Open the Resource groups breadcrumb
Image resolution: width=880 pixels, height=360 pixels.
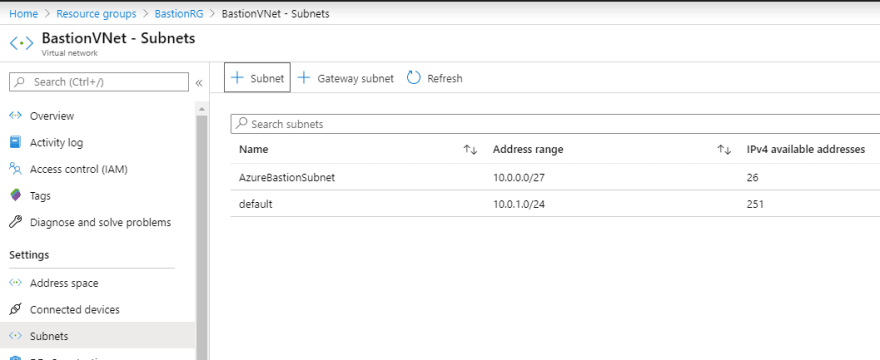tap(96, 13)
